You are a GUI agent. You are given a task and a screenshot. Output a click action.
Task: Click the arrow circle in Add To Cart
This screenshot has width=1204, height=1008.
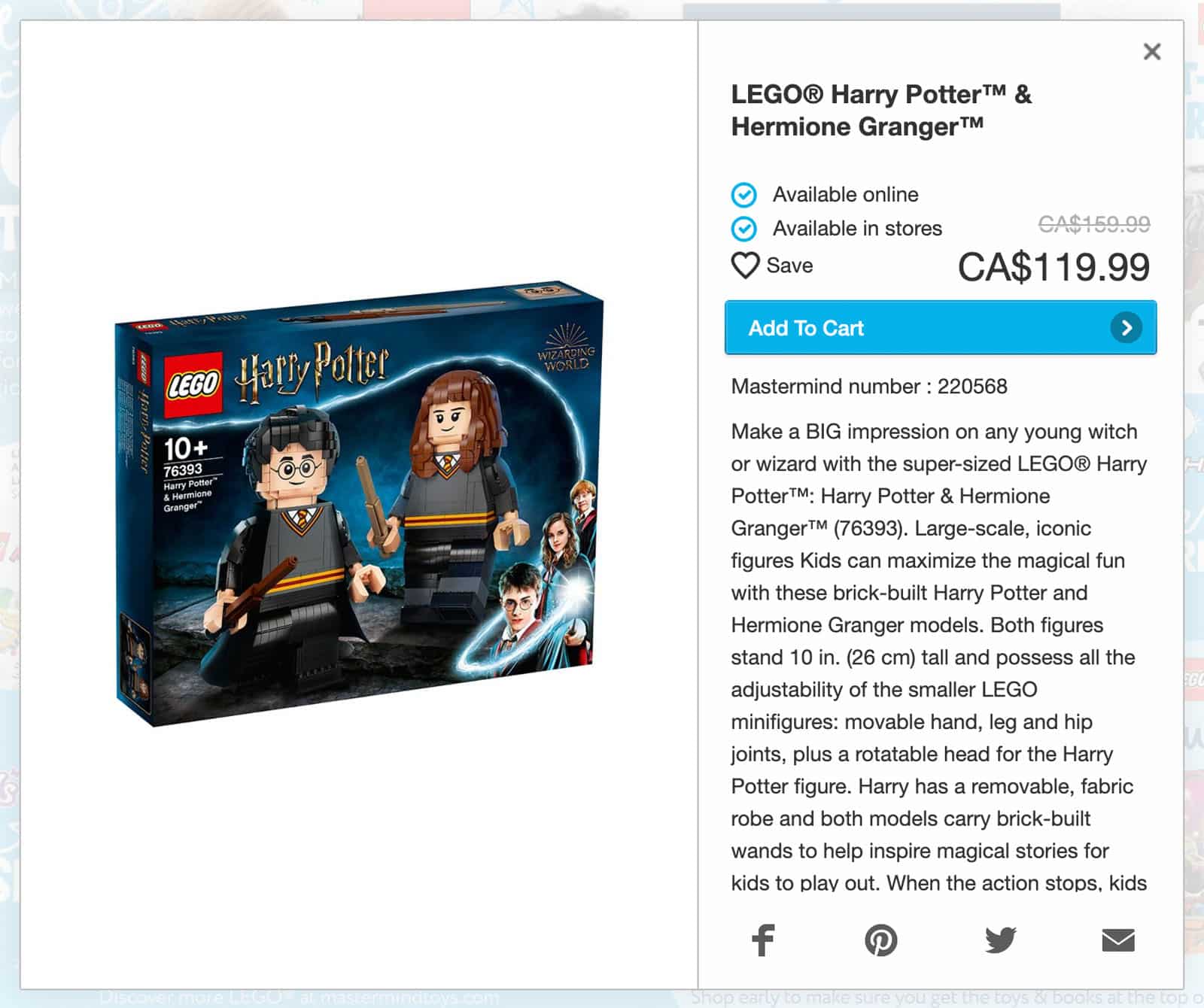point(1126,328)
